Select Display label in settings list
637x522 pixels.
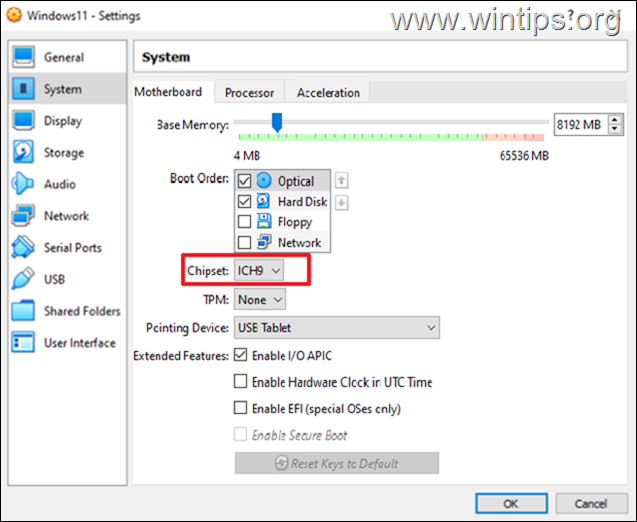pyautogui.click(x=63, y=121)
